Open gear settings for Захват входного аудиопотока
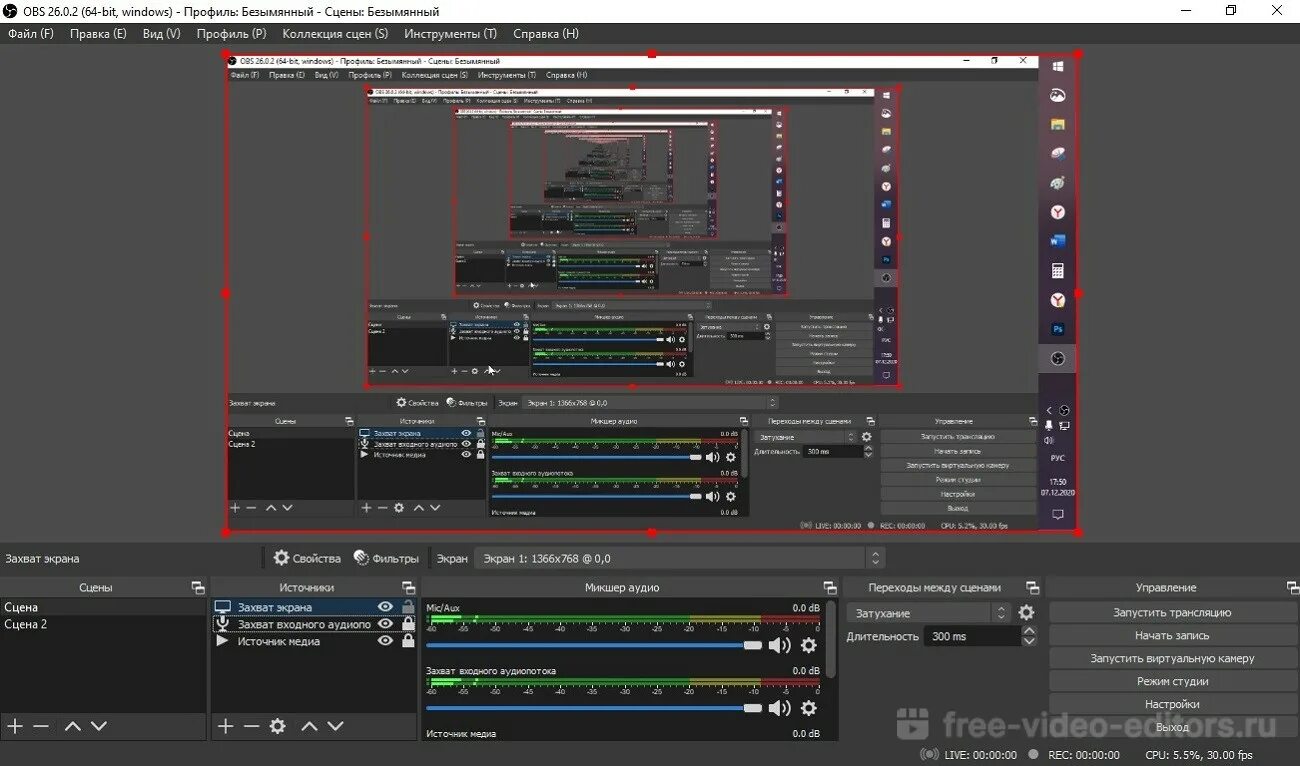The height and width of the screenshot is (766, 1300). coord(809,708)
